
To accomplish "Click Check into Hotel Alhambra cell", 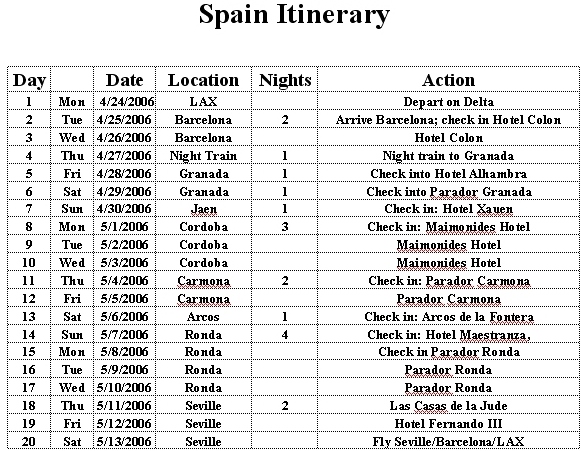I will tap(448, 174).
